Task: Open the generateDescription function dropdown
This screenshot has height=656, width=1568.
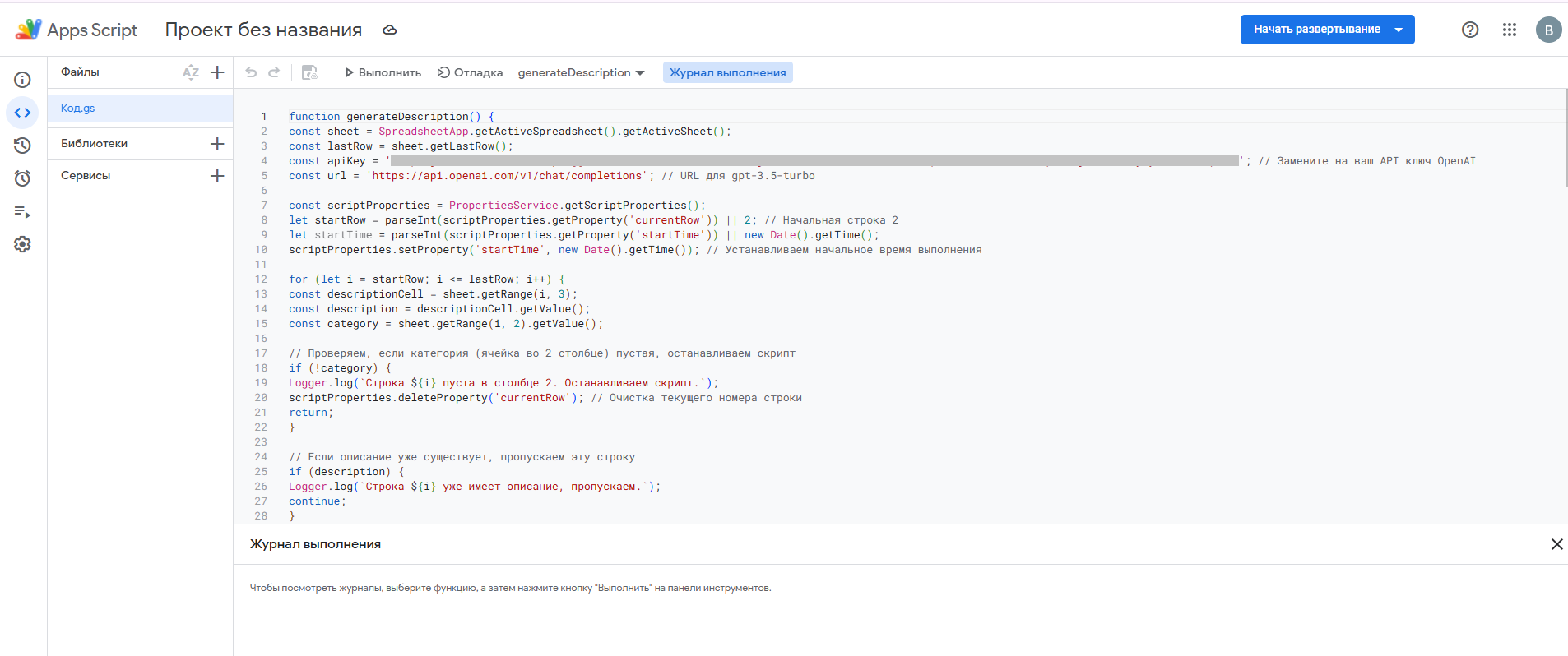Action: [x=581, y=72]
